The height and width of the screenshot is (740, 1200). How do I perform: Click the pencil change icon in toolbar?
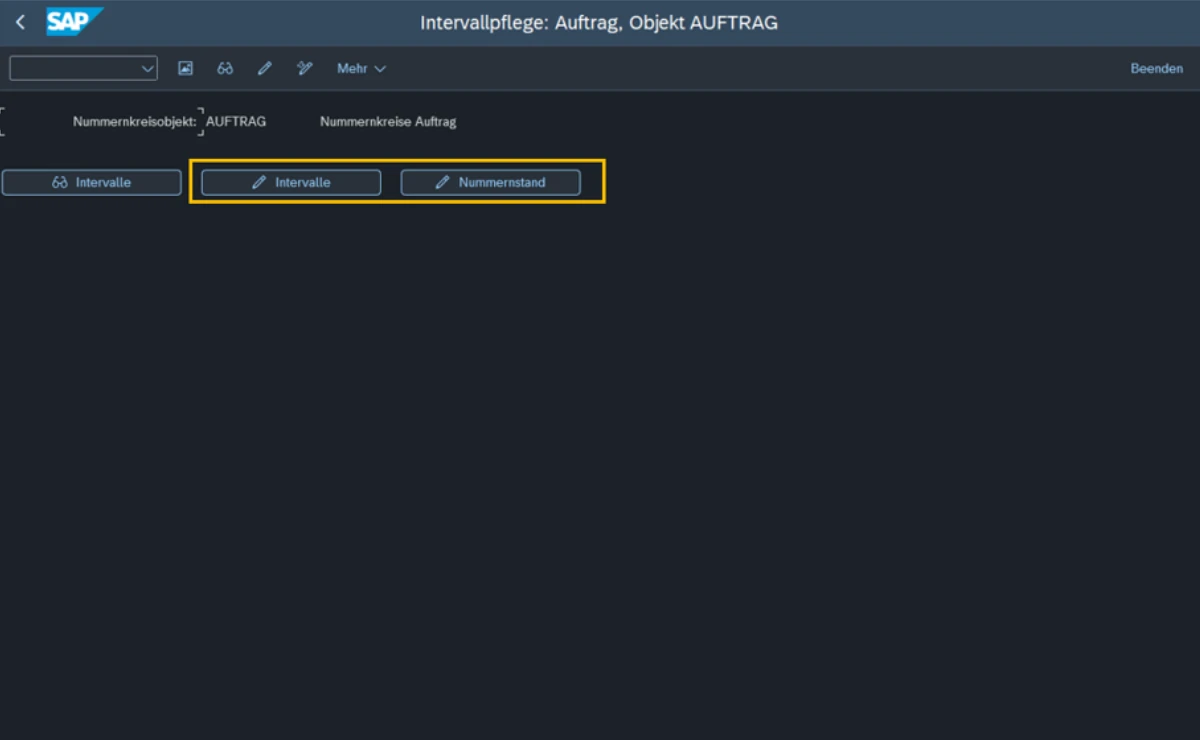coord(265,68)
